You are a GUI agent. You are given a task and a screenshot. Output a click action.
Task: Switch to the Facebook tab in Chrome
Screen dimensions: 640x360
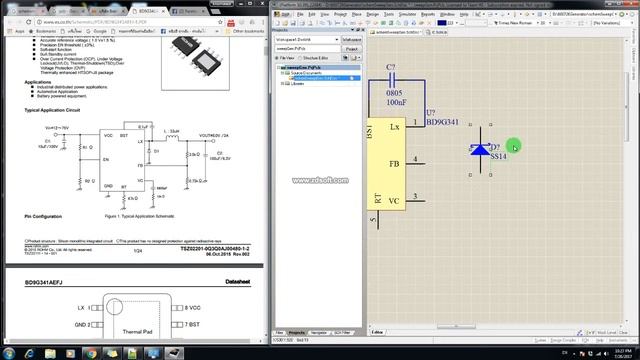pyautogui.click(x=188, y=11)
